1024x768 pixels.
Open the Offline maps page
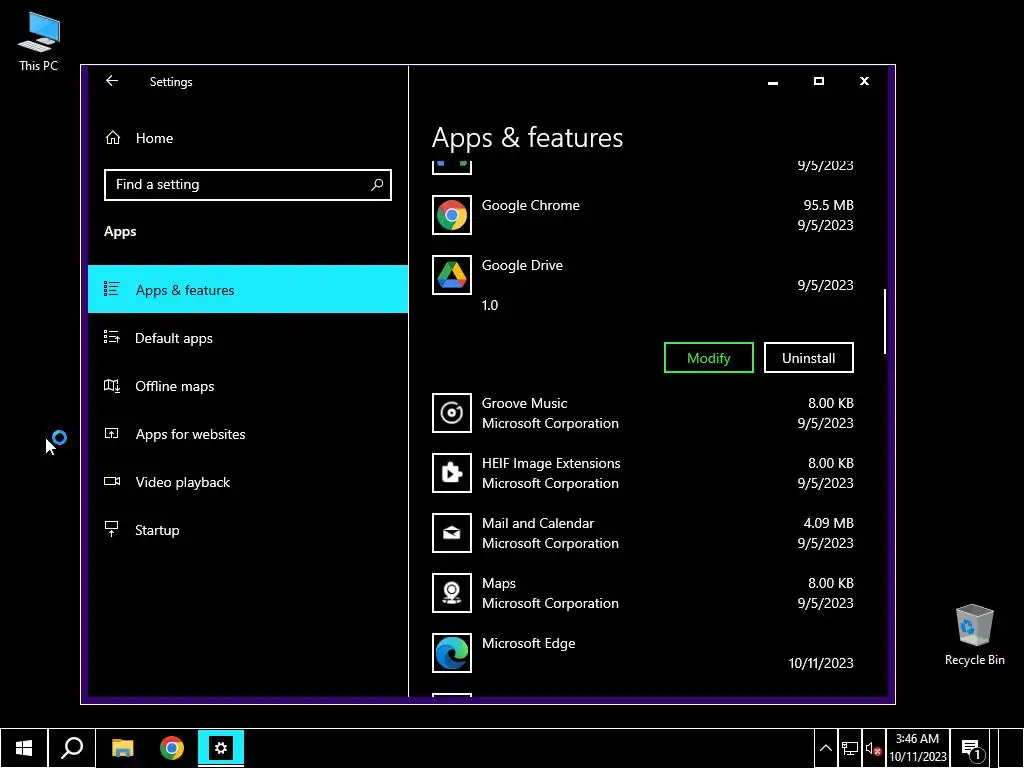(248, 386)
